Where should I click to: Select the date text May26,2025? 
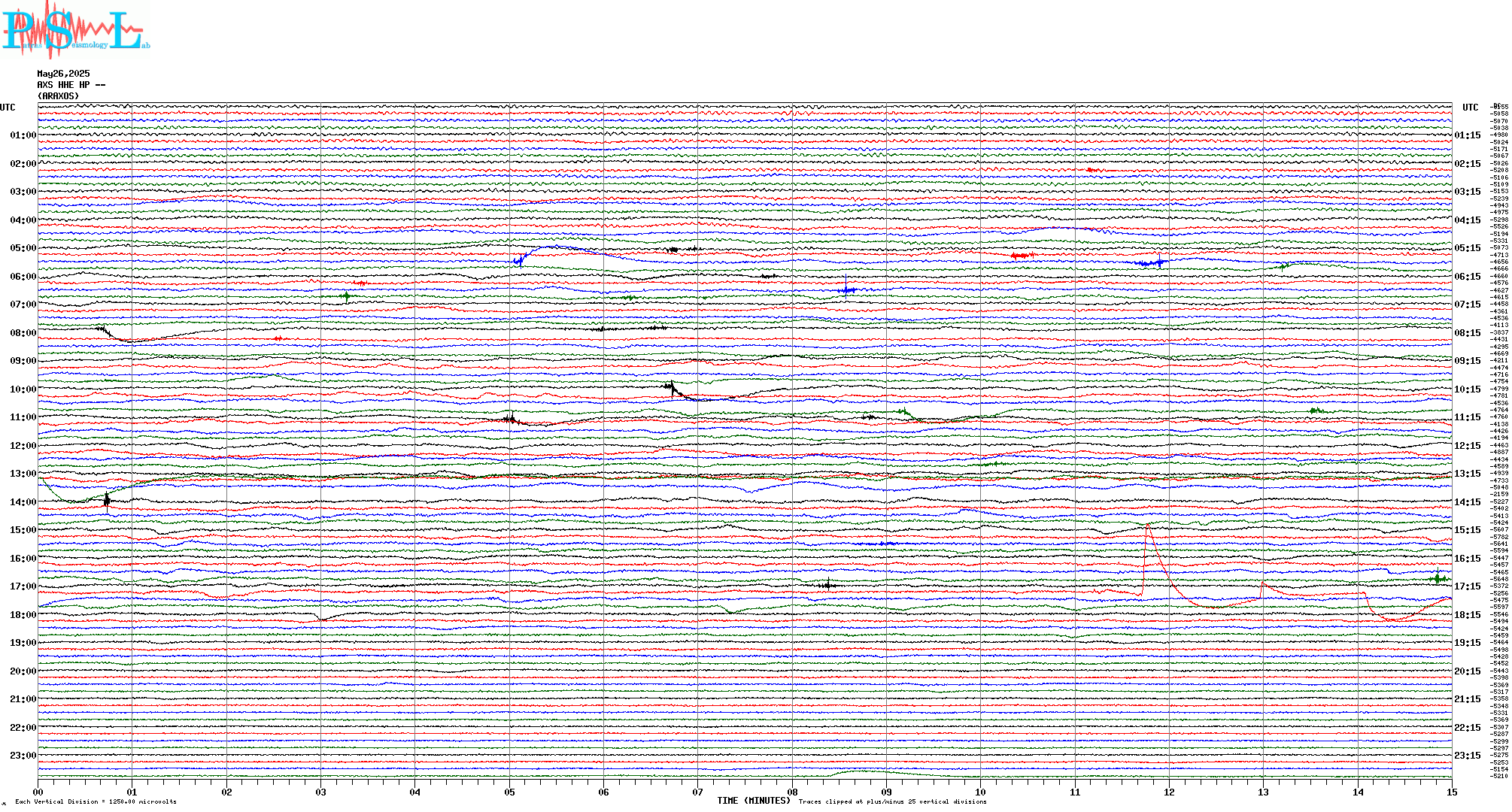pyautogui.click(x=63, y=74)
